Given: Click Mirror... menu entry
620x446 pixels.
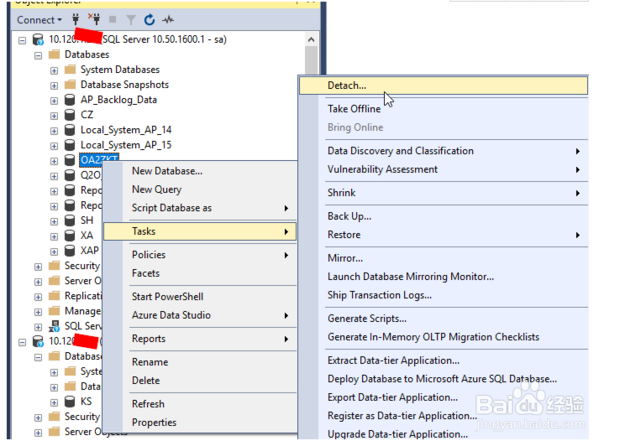Looking at the screenshot, I should (x=443, y=258).
